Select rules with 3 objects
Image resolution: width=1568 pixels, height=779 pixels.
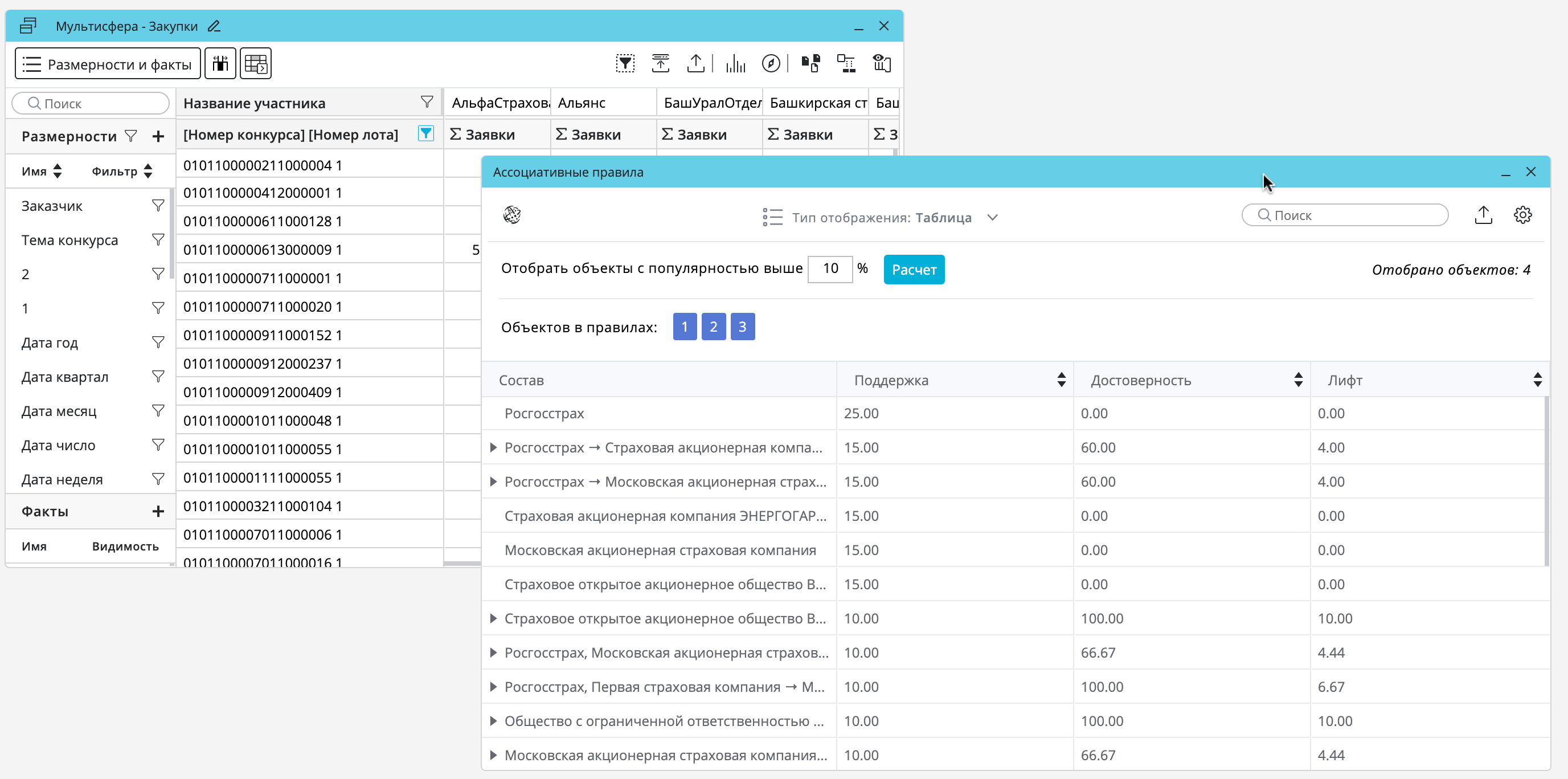tap(742, 327)
